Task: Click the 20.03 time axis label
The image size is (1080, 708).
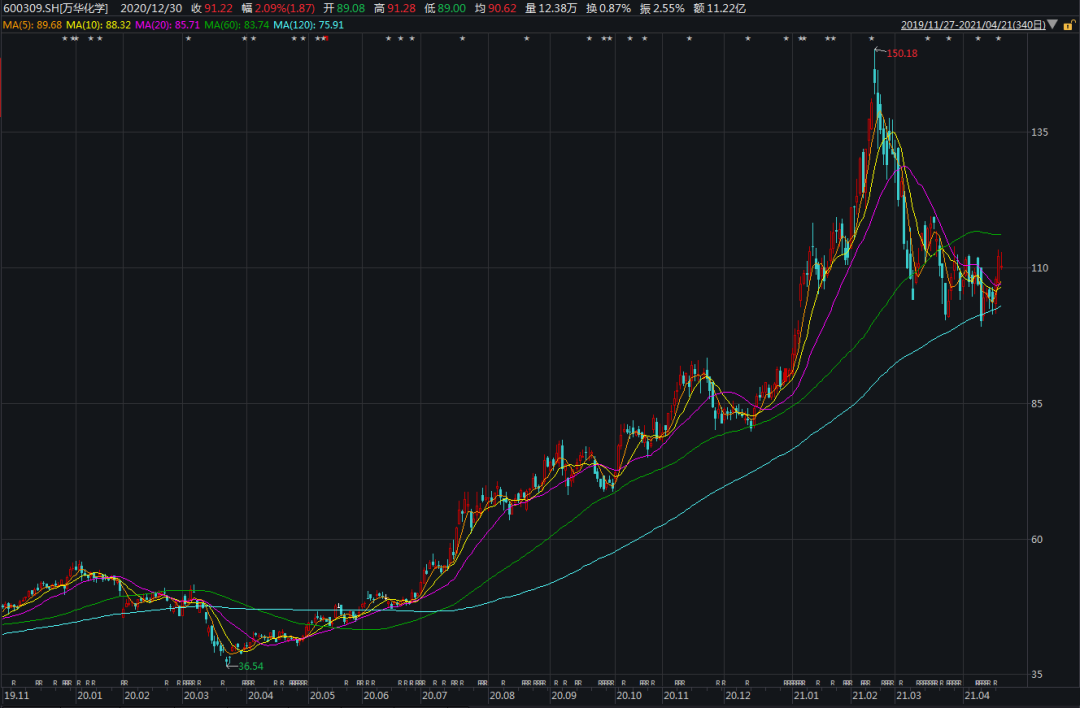Action: pos(196,696)
